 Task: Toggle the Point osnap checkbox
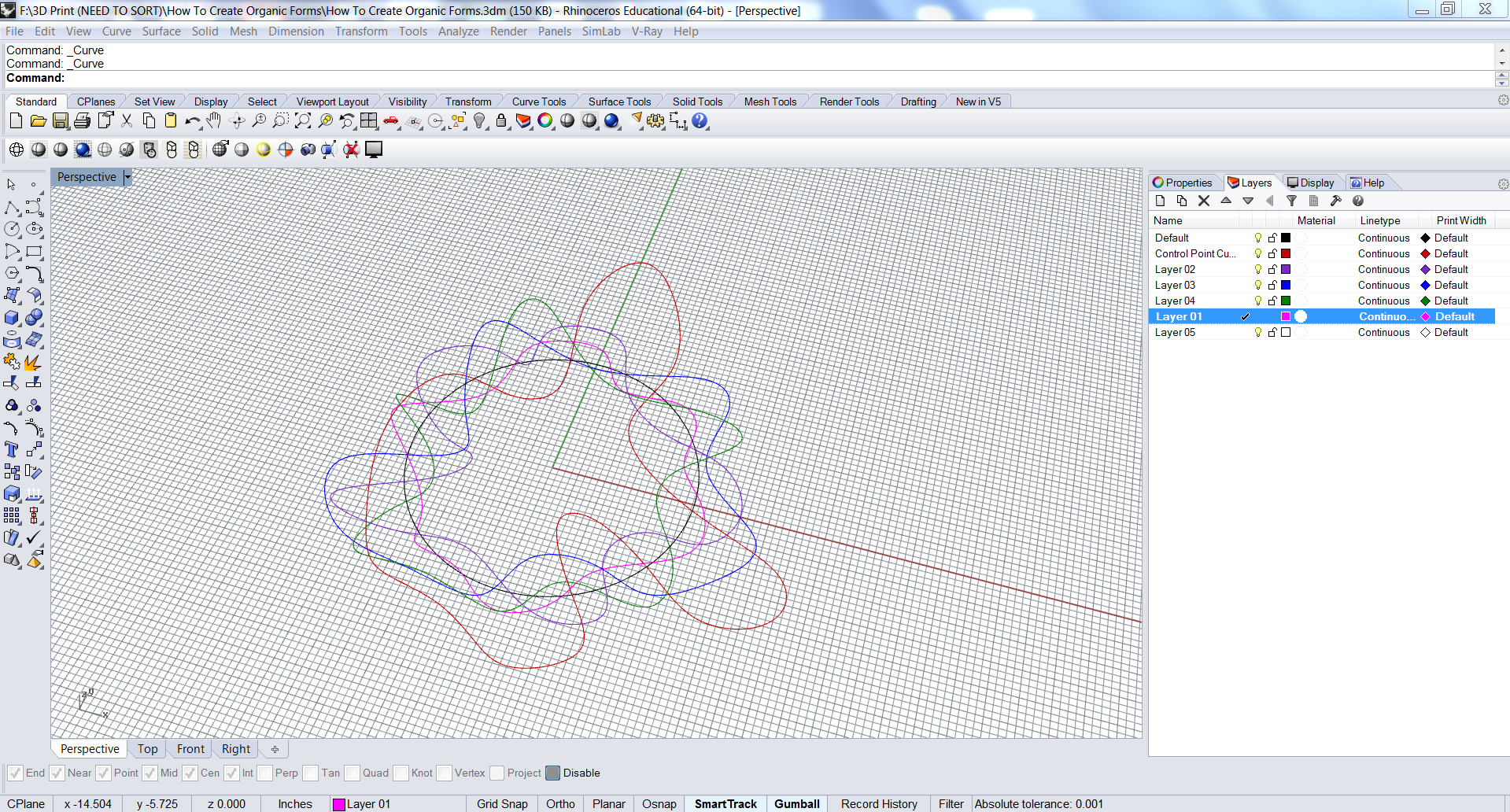coord(103,773)
